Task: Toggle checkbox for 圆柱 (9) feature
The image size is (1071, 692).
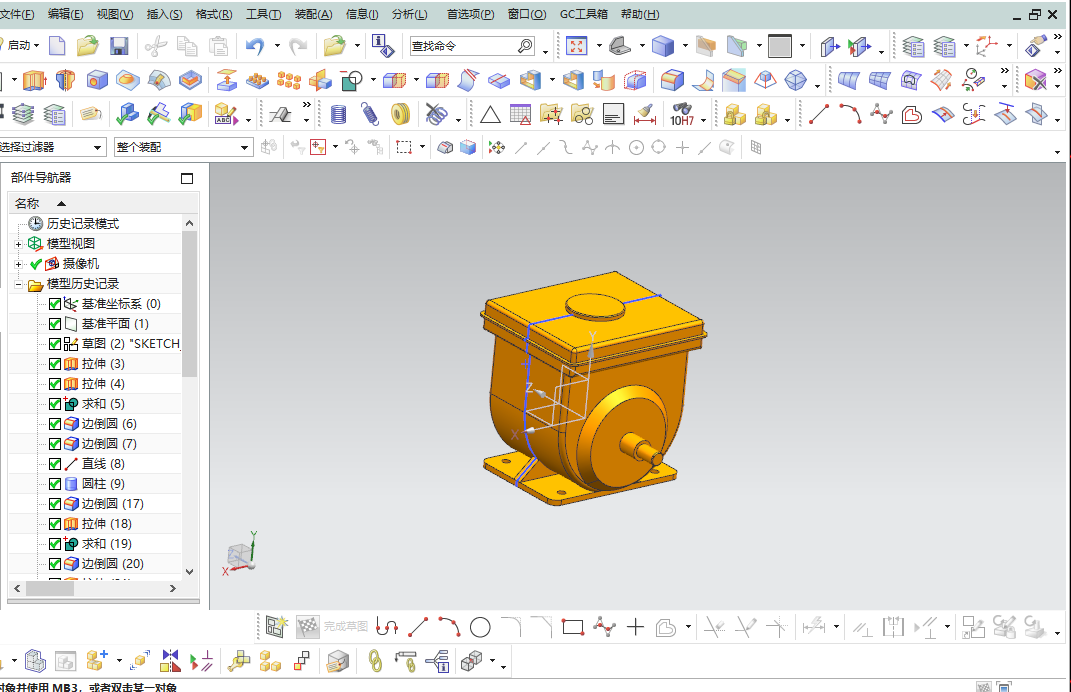Action: [55, 484]
